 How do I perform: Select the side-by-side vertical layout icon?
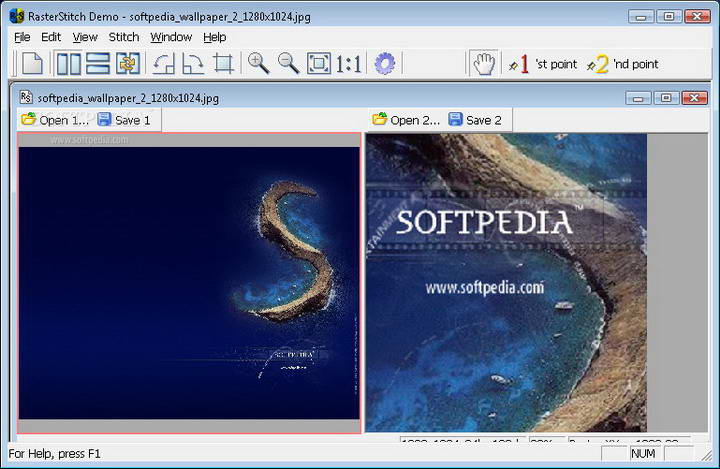[x=68, y=63]
